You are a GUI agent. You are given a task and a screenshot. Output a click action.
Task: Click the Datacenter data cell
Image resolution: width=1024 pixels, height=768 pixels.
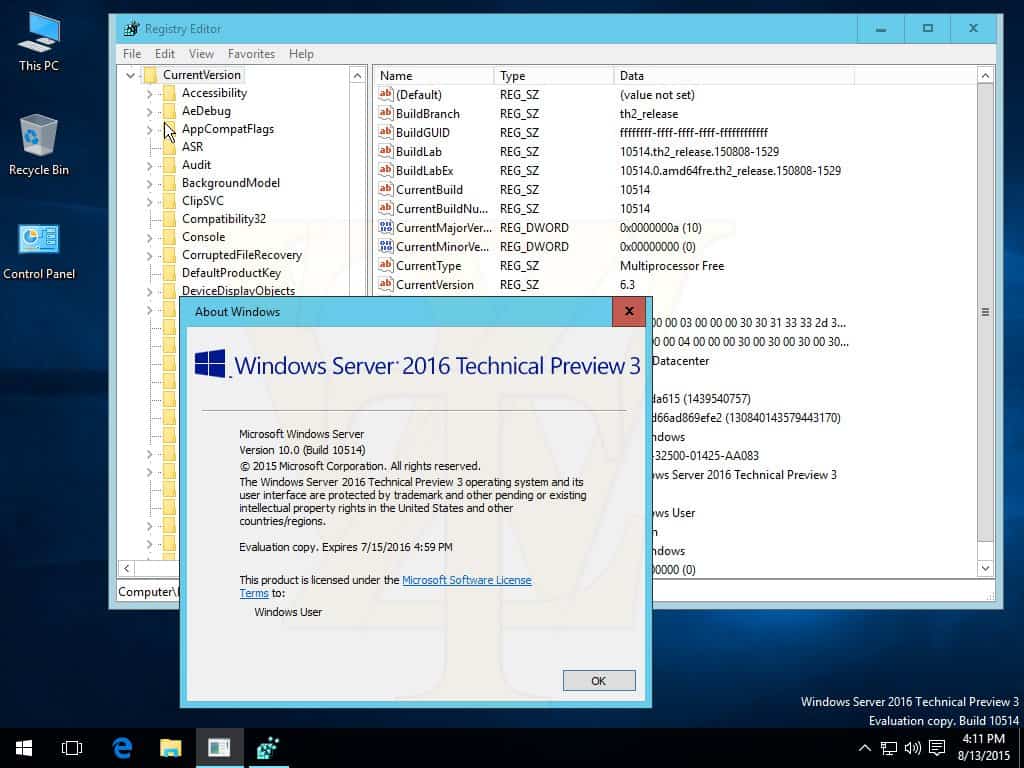tap(680, 360)
